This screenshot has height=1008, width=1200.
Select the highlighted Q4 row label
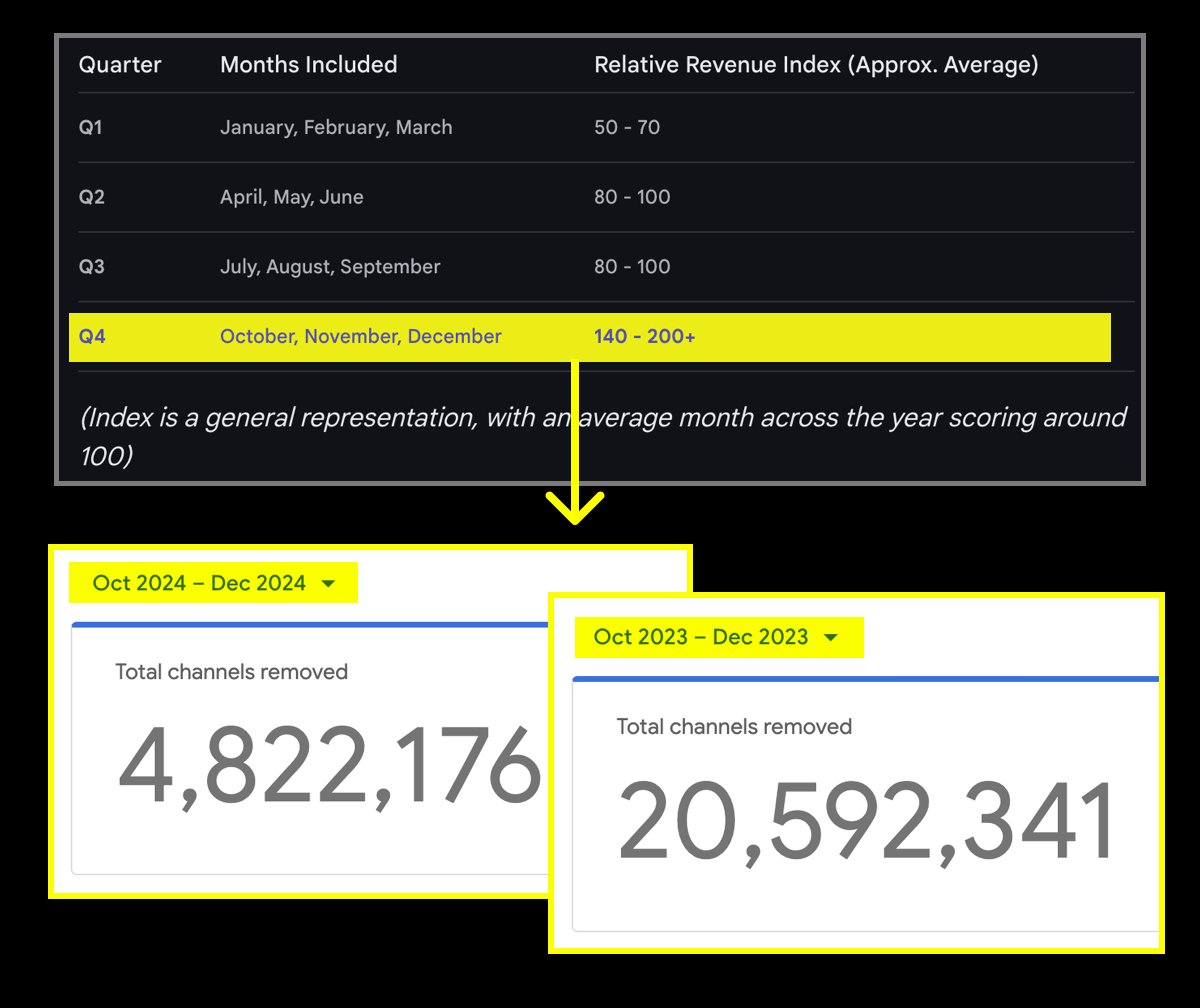click(92, 337)
